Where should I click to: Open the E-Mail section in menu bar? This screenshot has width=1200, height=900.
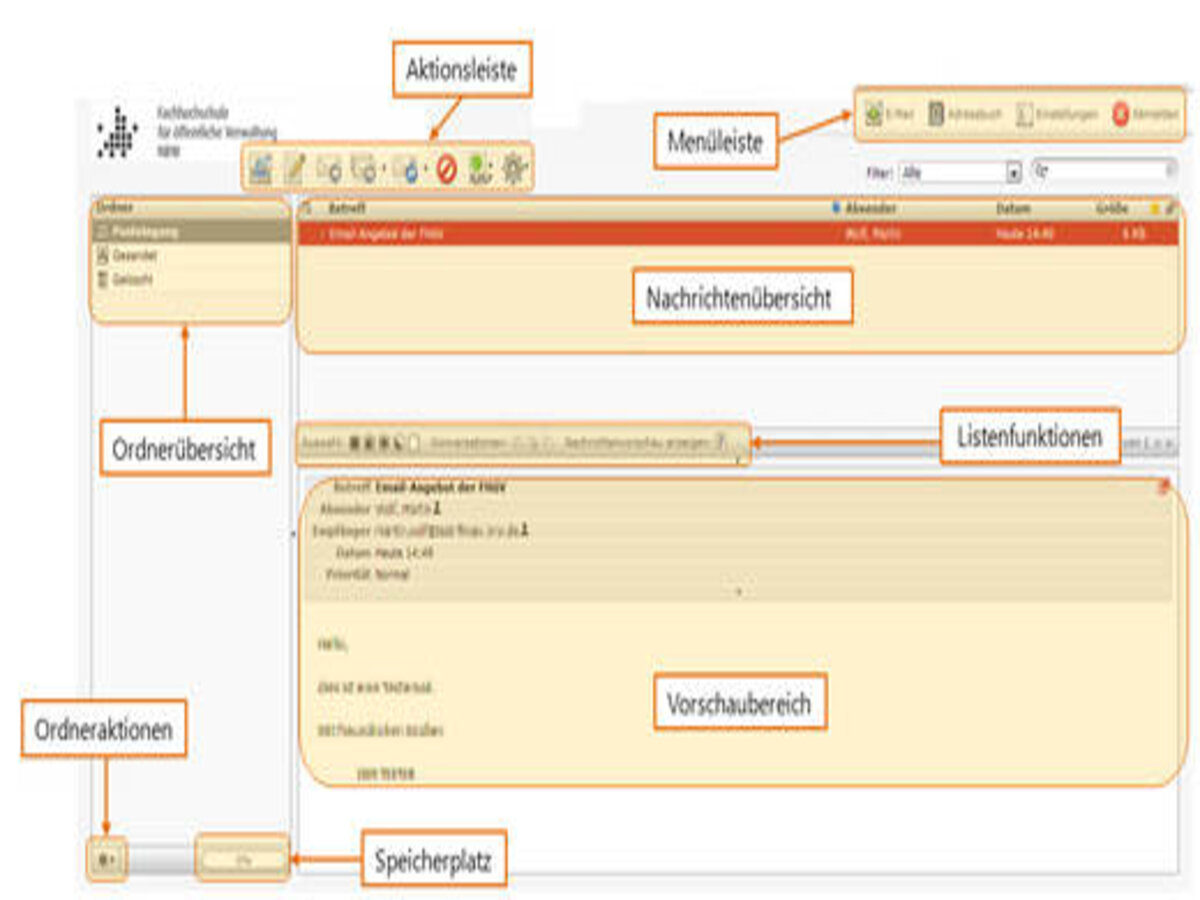[x=889, y=114]
